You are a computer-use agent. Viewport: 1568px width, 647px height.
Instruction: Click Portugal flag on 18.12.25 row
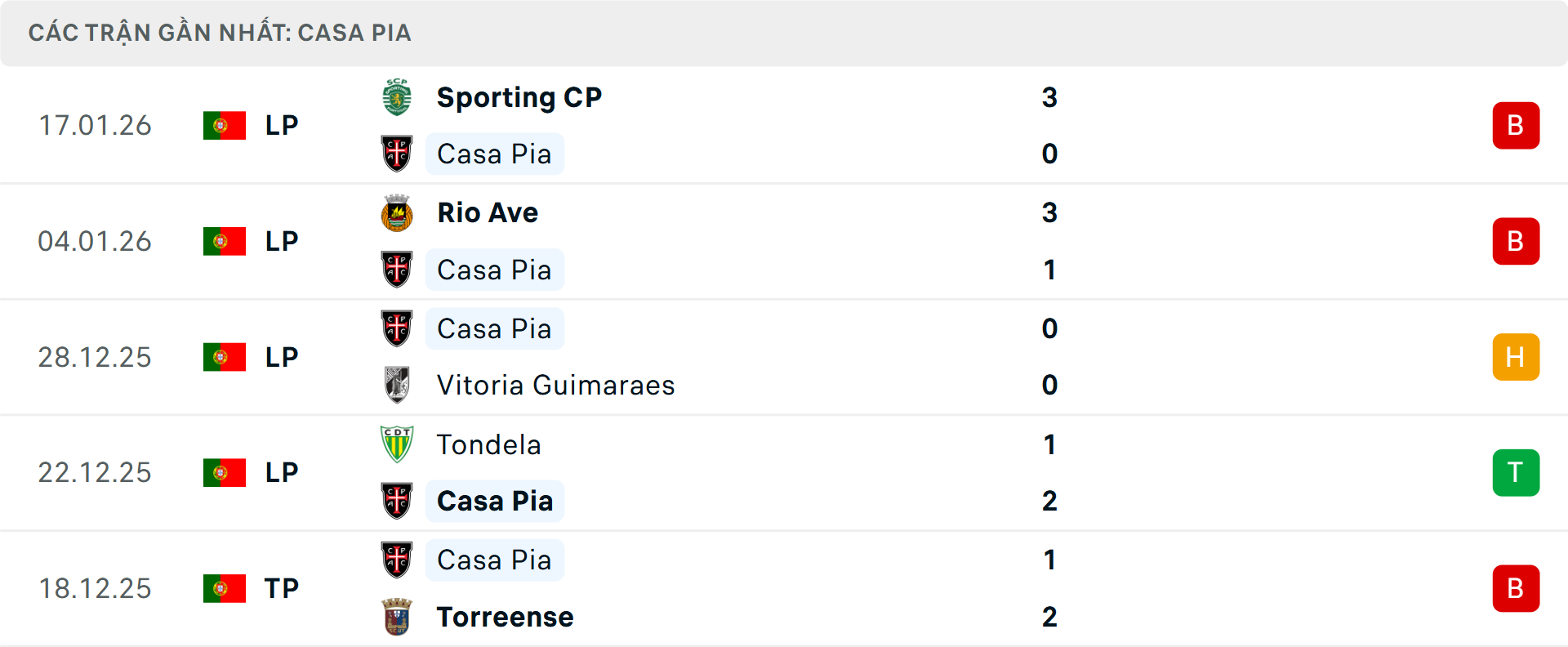pyautogui.click(x=225, y=588)
